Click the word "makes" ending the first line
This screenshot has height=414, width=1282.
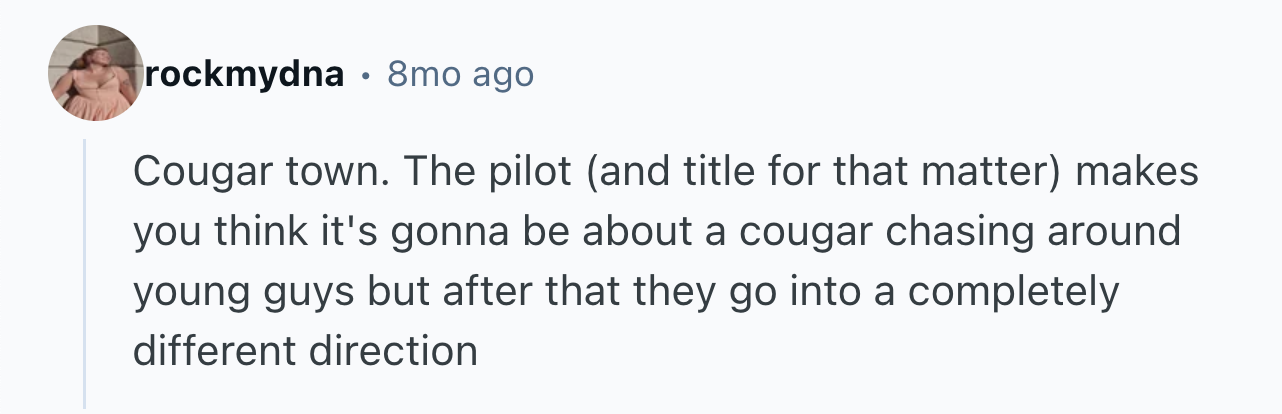tap(1138, 172)
